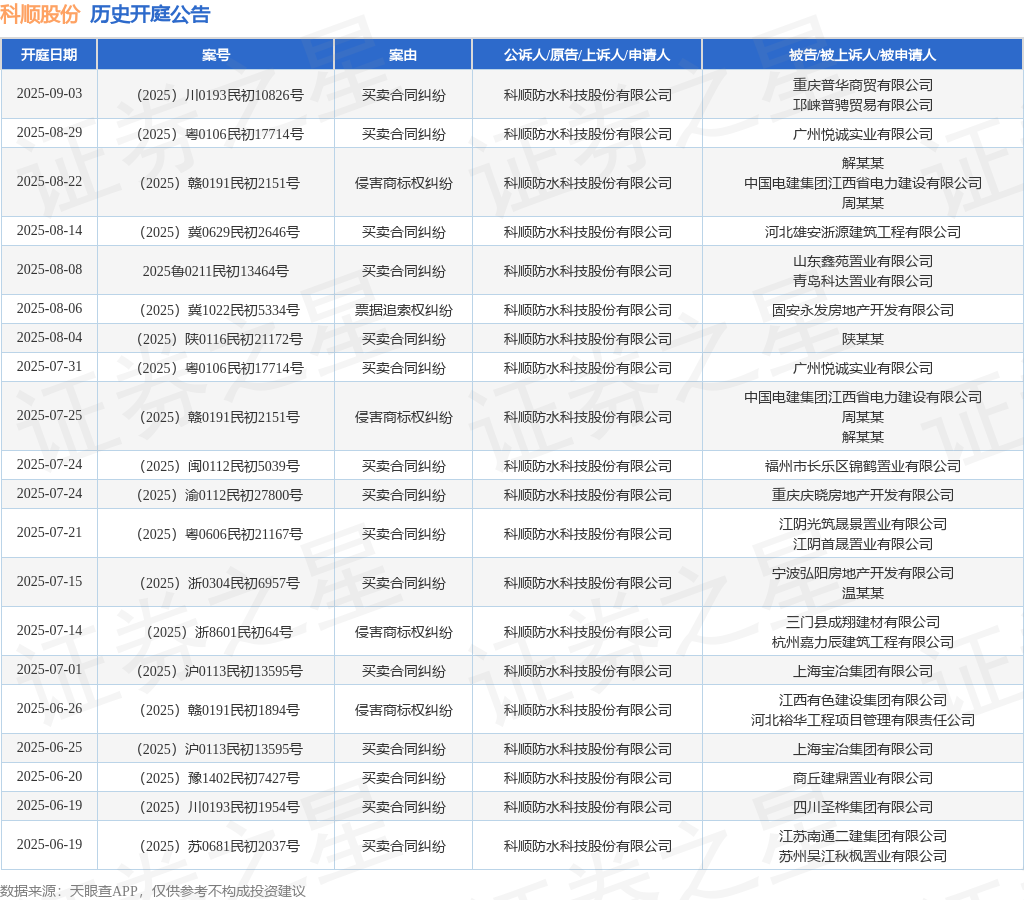Click the 数据来源 天眼查APP footer note

153,891
